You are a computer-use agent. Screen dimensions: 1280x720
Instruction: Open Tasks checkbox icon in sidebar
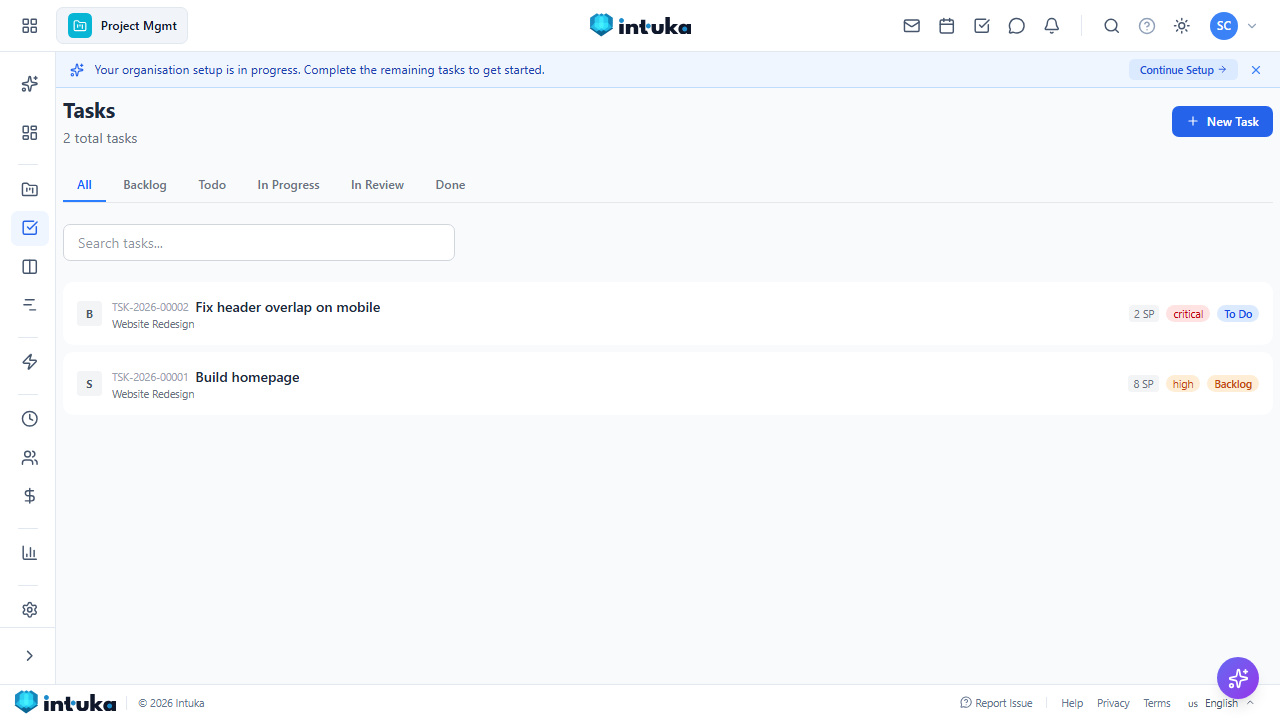(x=30, y=228)
